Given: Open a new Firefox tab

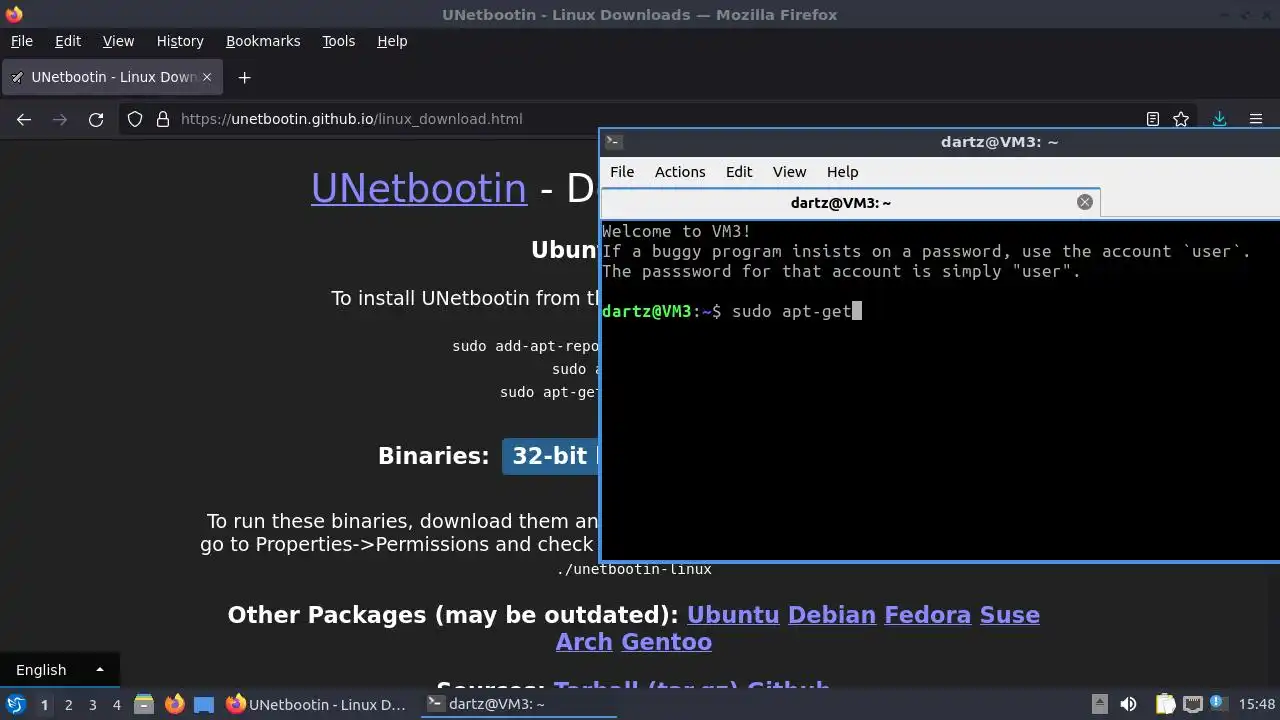Looking at the screenshot, I should point(244,77).
